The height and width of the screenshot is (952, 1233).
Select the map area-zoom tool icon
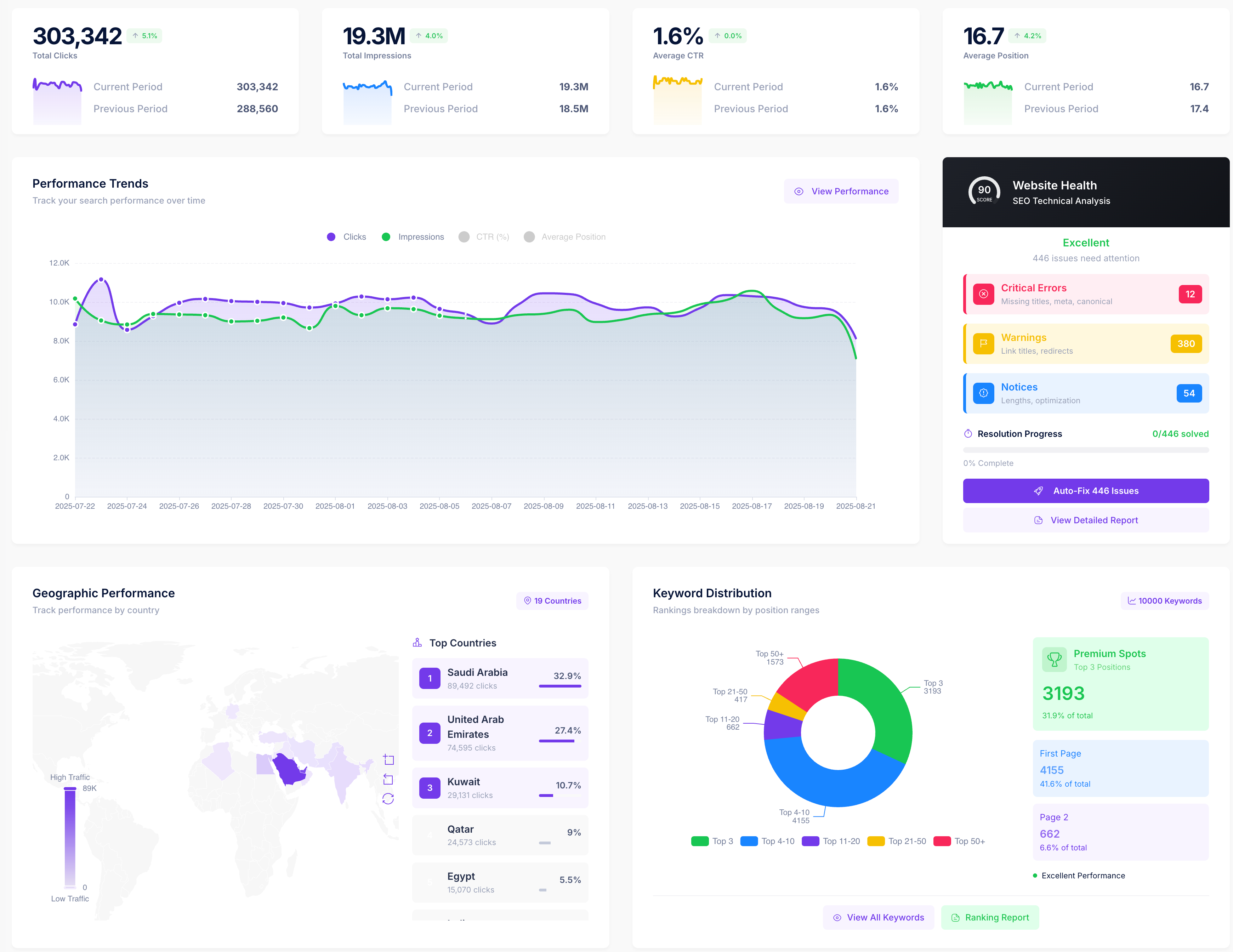pyautogui.click(x=388, y=759)
